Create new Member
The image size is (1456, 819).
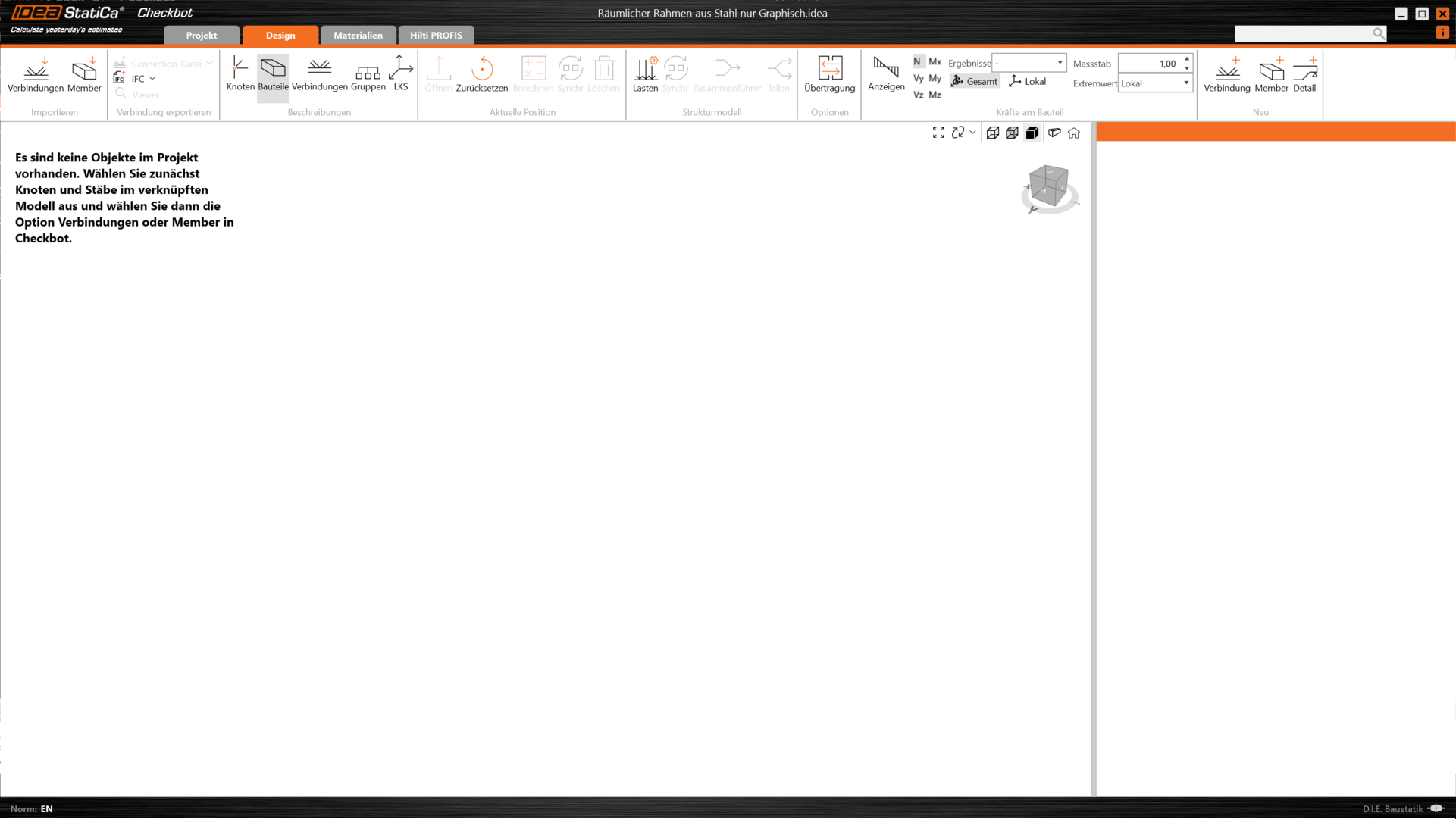(1271, 74)
